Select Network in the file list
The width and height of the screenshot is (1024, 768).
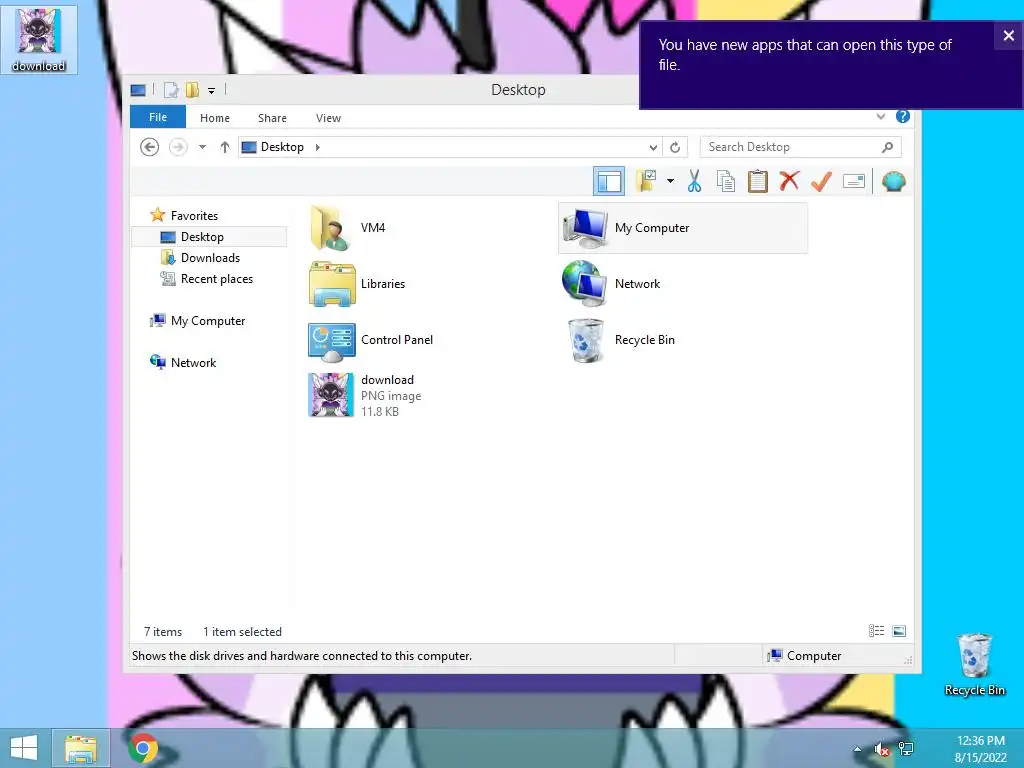click(x=612, y=283)
